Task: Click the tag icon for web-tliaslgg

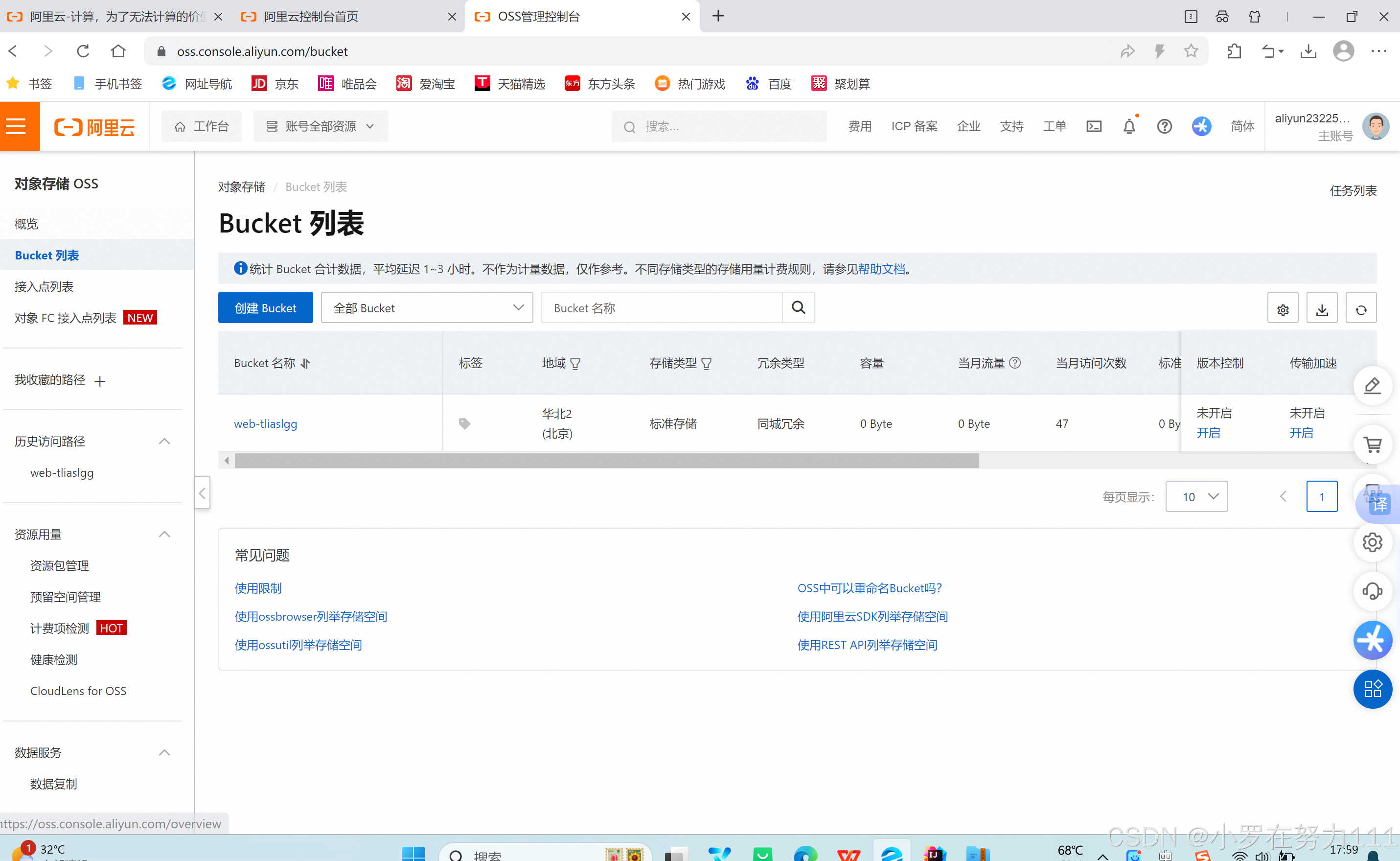Action: point(464,423)
